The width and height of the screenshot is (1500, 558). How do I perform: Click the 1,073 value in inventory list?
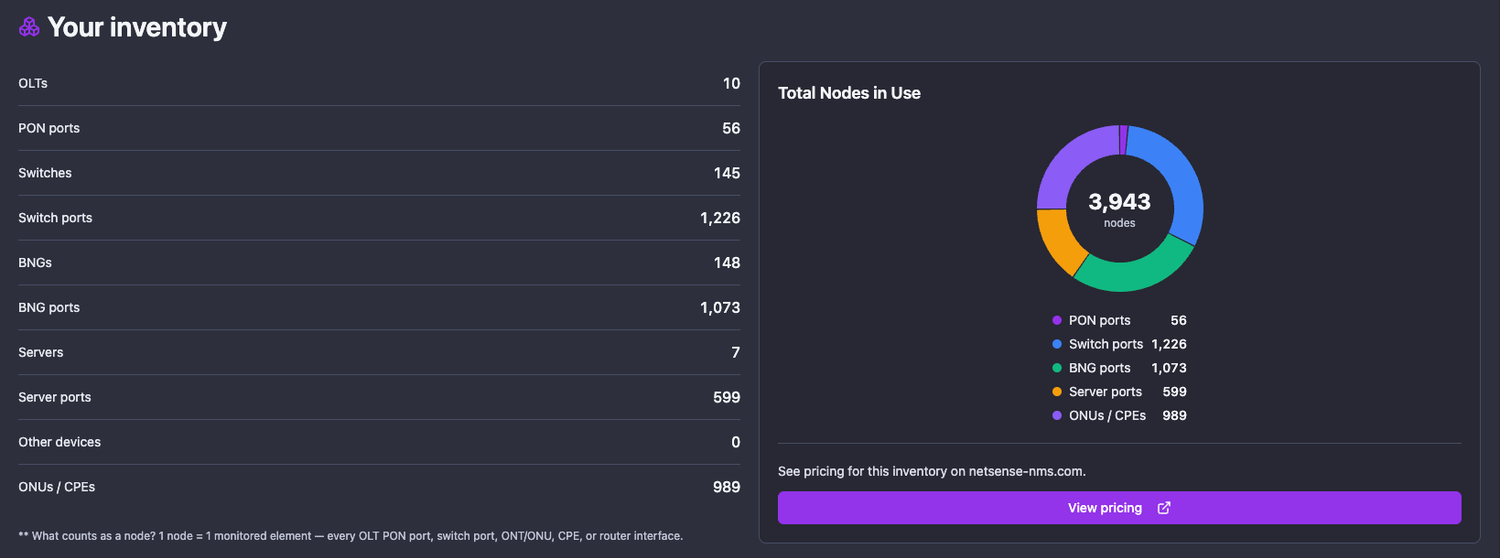[720, 308]
